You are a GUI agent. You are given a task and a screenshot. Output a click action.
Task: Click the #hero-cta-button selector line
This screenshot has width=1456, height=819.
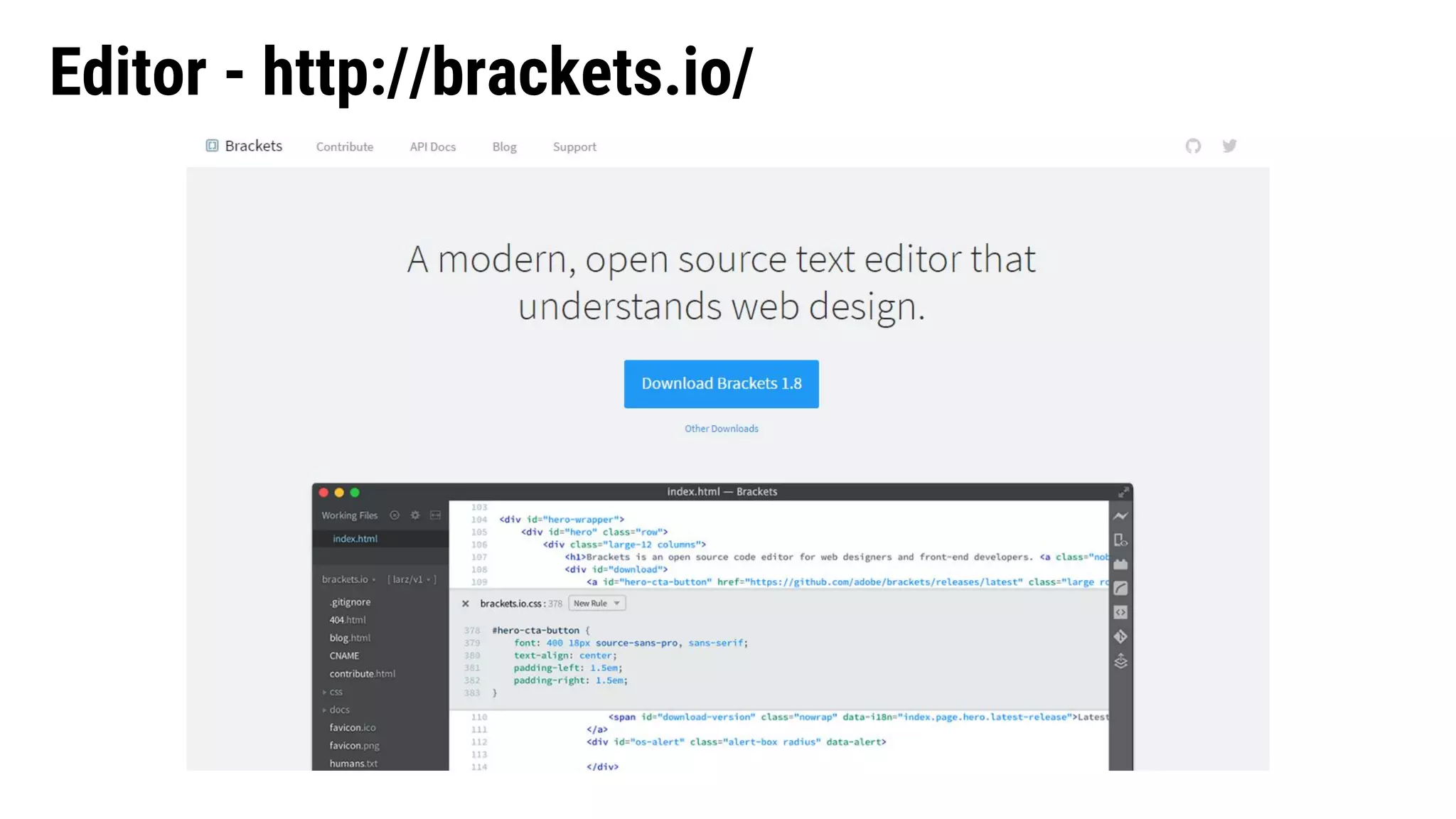tap(541, 631)
